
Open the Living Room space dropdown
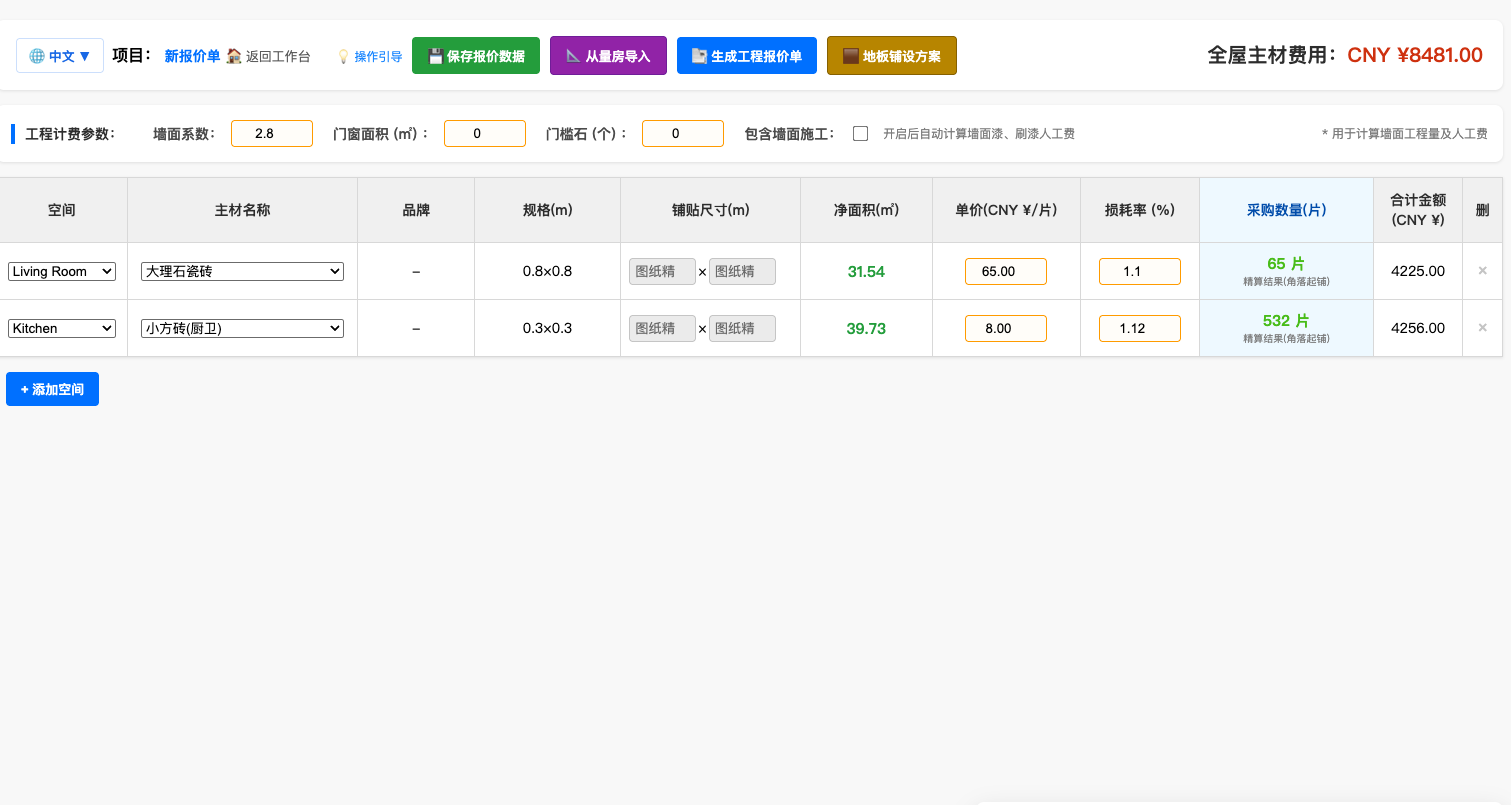tap(62, 271)
